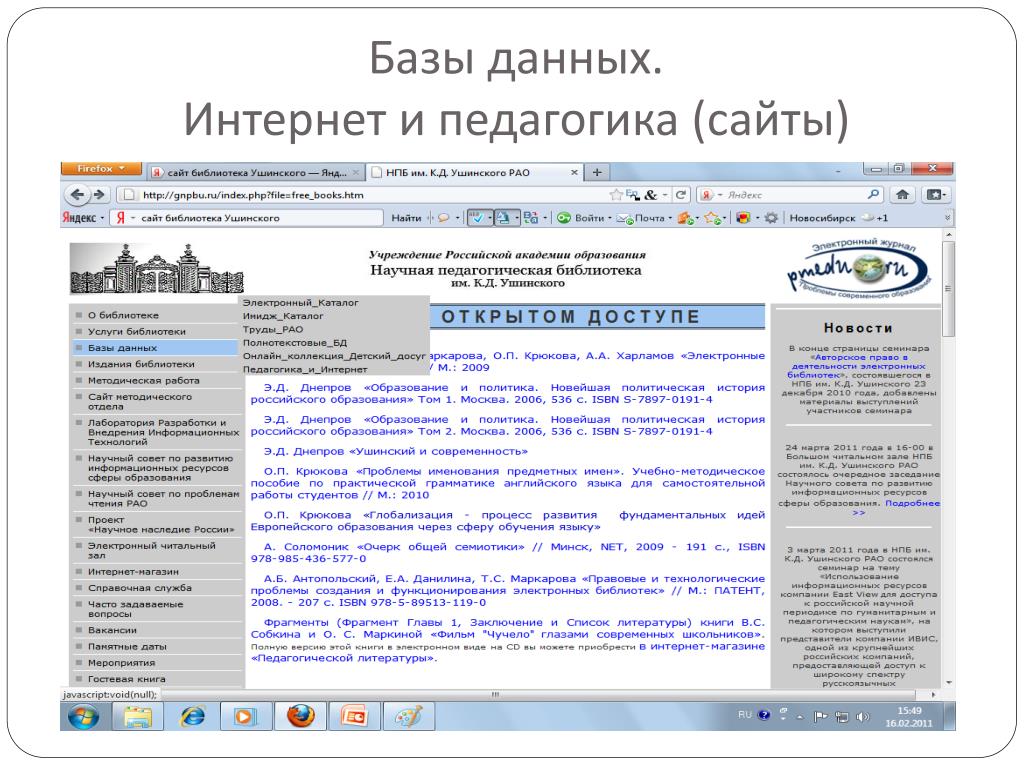Screen dimensions: 1024x768
Task: Open link Э.Д. Днепров «Ушинский и современность»
Action: tap(396, 451)
